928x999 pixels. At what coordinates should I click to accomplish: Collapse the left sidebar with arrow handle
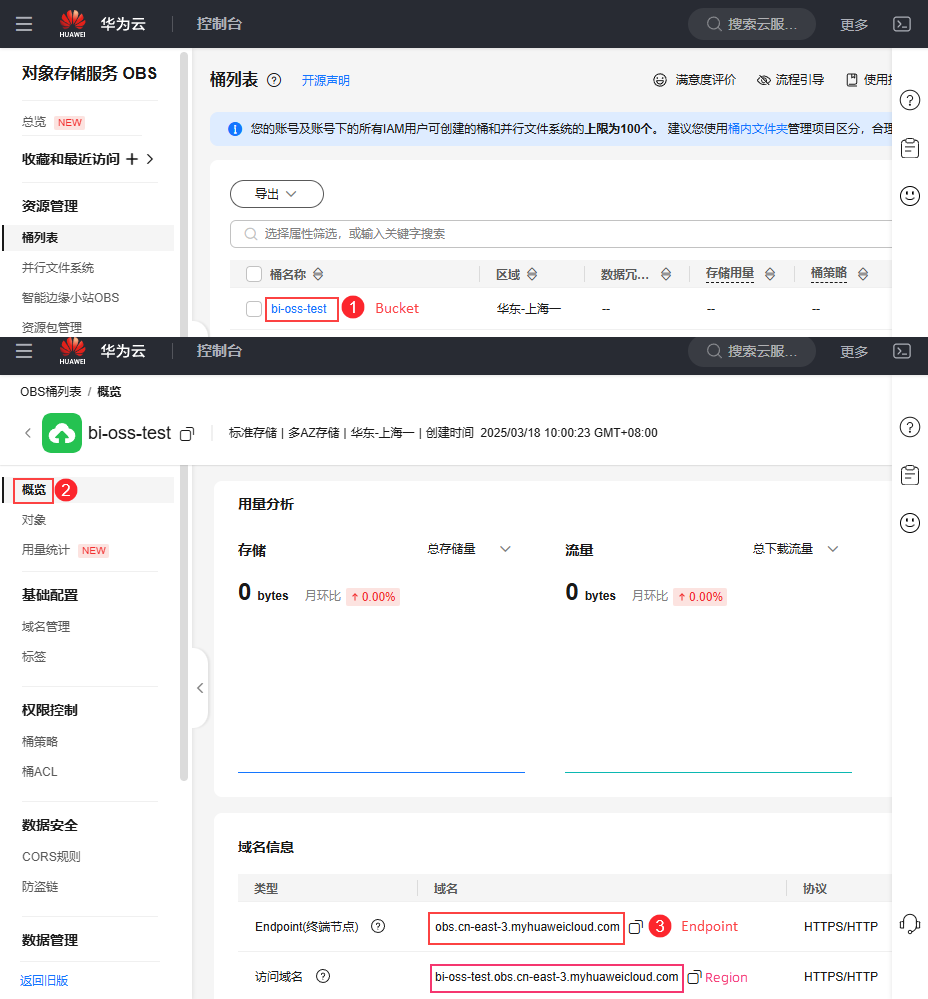click(200, 688)
